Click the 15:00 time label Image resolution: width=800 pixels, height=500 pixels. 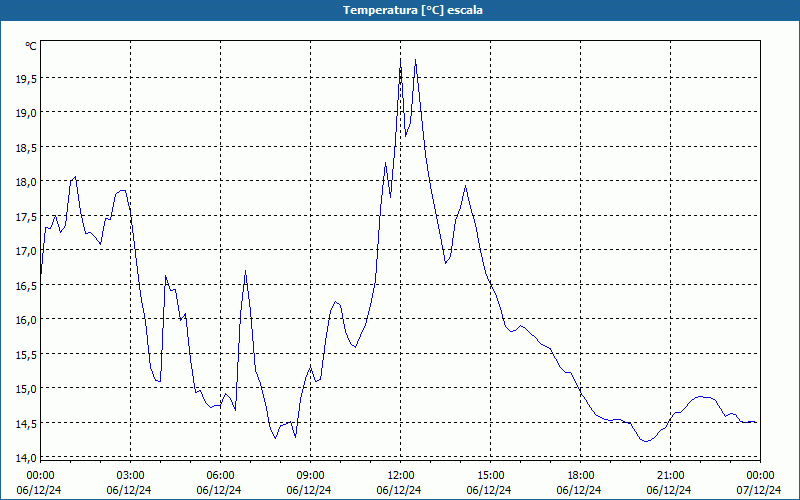[490, 476]
